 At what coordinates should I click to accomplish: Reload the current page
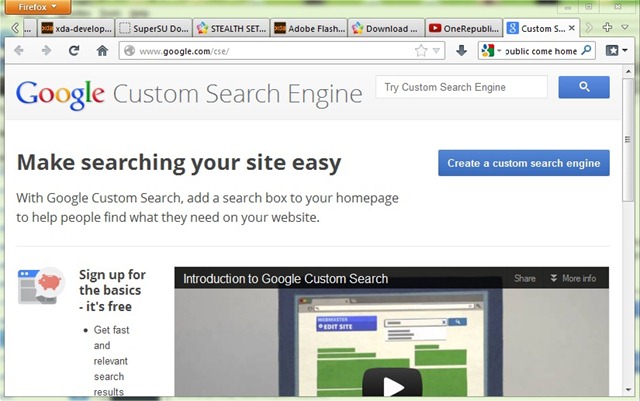[x=74, y=51]
